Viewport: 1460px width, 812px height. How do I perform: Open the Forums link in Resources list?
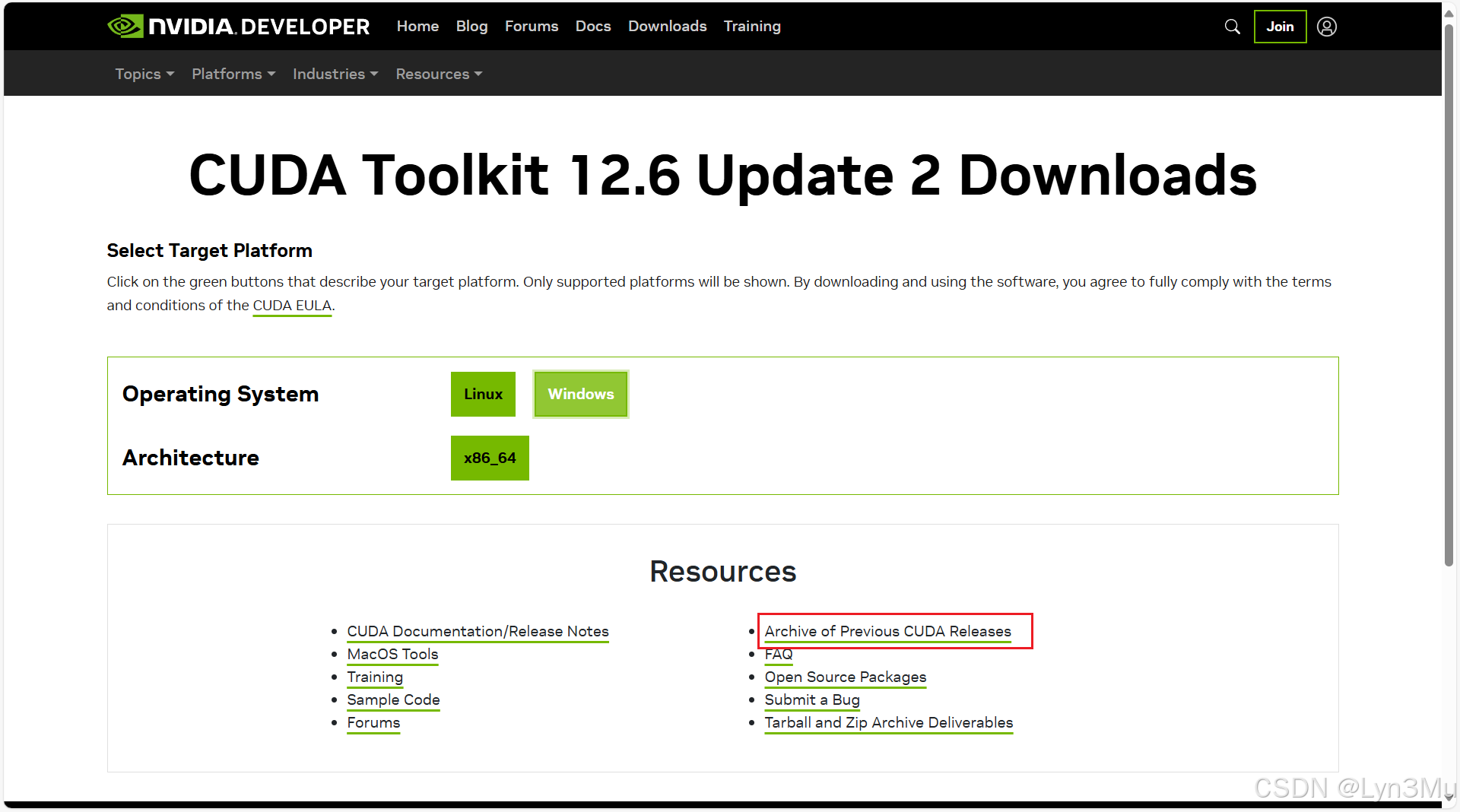pyautogui.click(x=373, y=722)
